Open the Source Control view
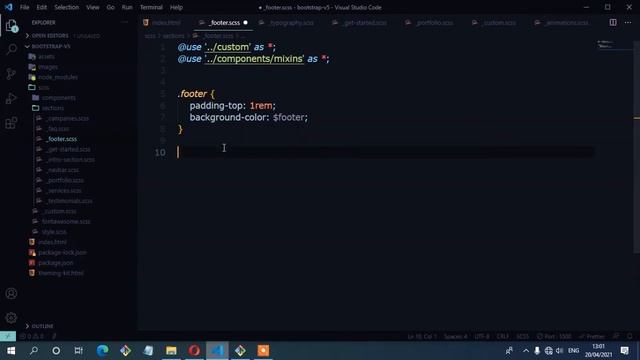This screenshot has width=640, height=360. (x=11, y=74)
